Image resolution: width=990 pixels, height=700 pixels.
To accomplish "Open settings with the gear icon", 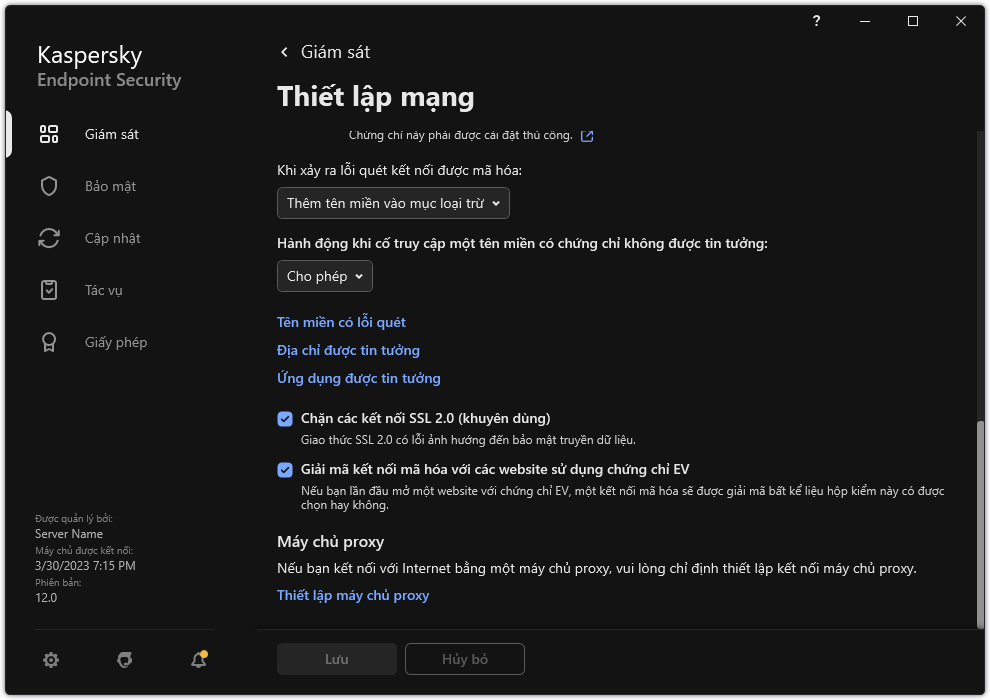I will pos(51,660).
